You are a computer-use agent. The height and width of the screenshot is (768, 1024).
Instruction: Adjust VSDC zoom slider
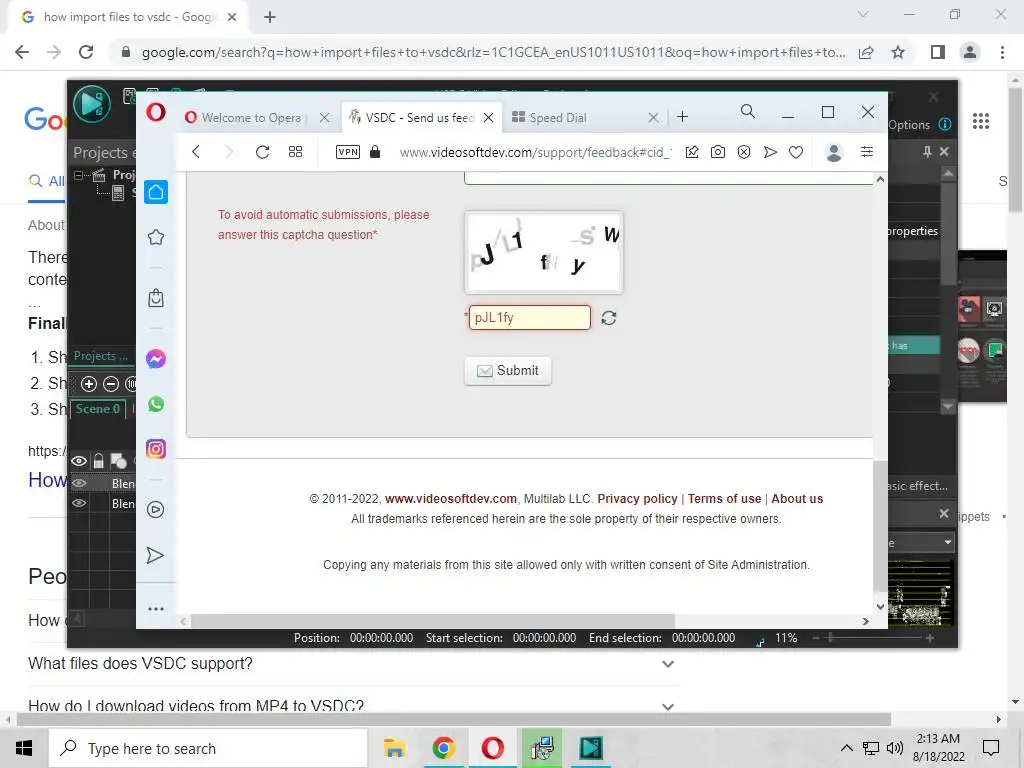(x=830, y=637)
